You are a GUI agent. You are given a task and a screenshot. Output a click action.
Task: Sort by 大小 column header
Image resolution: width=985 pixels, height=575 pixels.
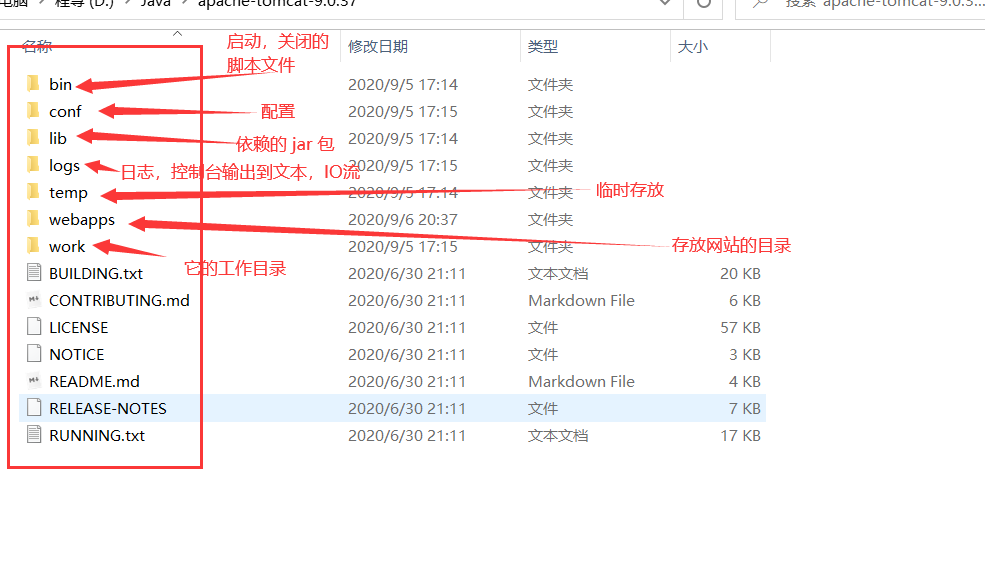(693, 47)
